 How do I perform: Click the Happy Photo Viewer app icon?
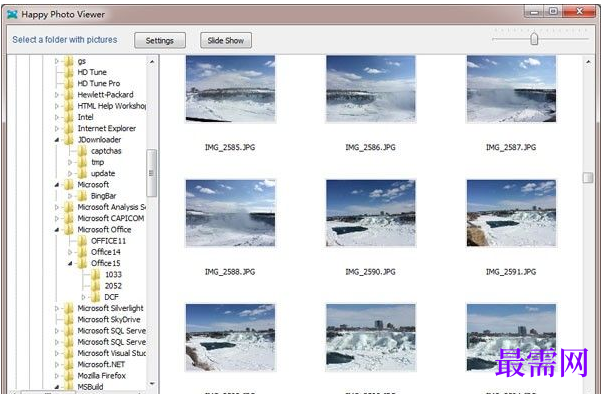pyautogui.click(x=12, y=14)
